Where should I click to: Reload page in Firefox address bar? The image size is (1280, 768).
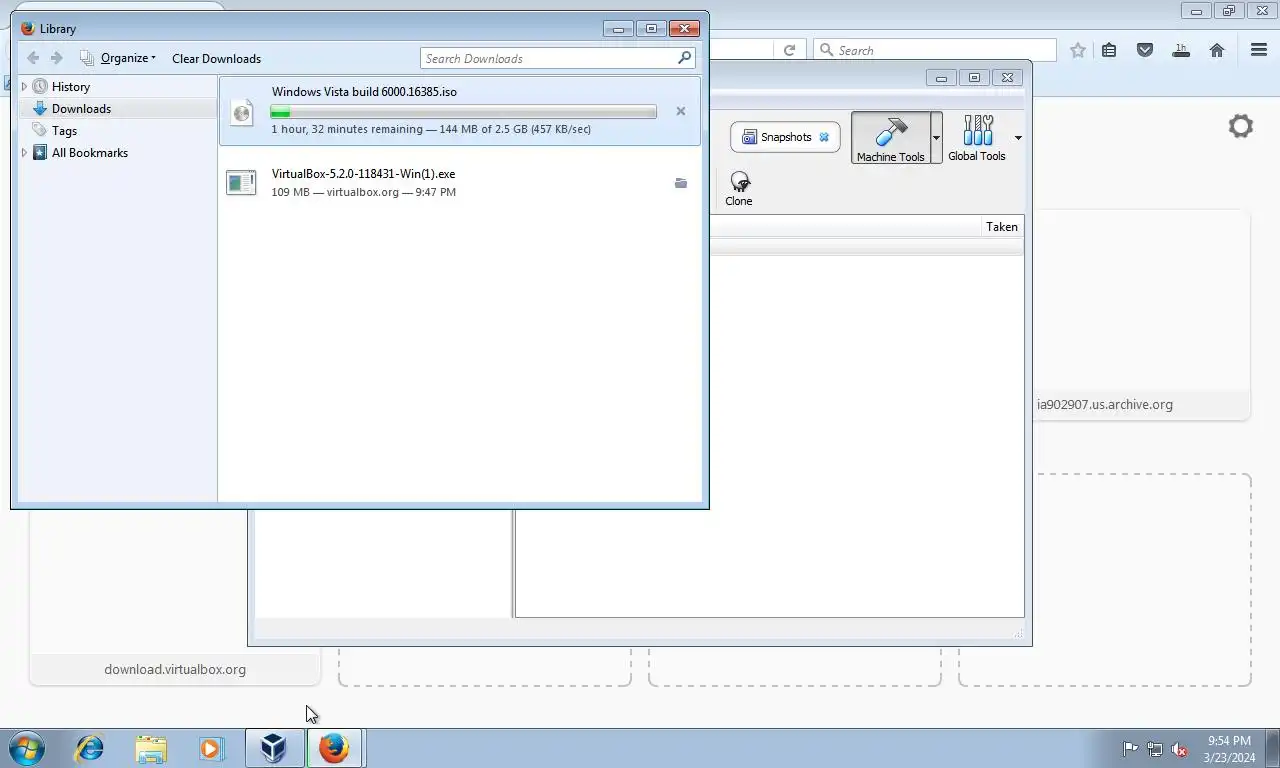point(789,50)
